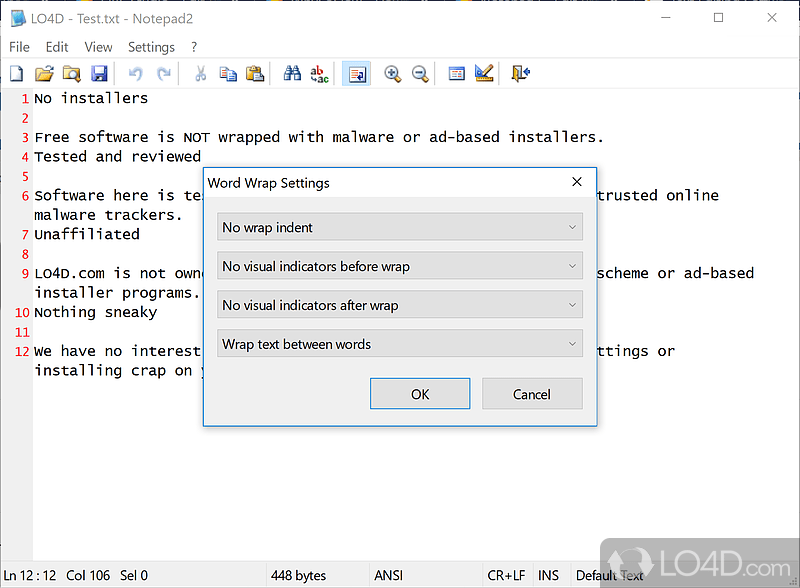Open the View menu
The height and width of the screenshot is (588, 800).
point(98,47)
